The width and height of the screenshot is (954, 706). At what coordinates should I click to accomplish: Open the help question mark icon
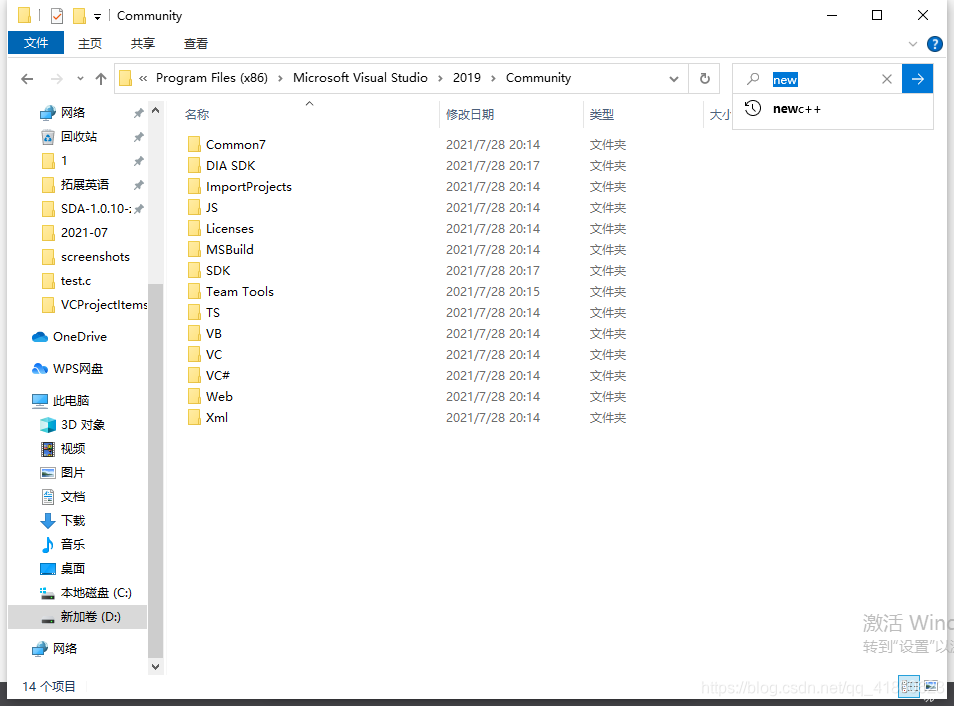point(935,44)
